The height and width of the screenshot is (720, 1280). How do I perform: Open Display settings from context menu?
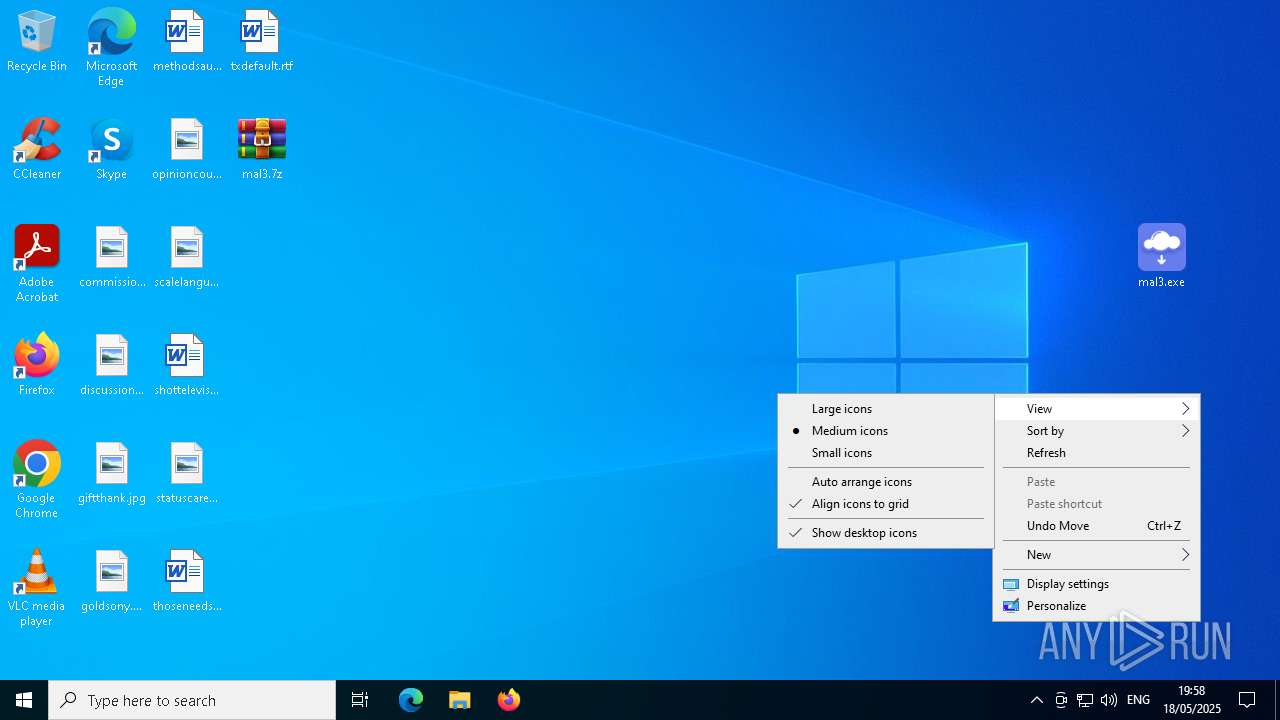click(1096, 584)
